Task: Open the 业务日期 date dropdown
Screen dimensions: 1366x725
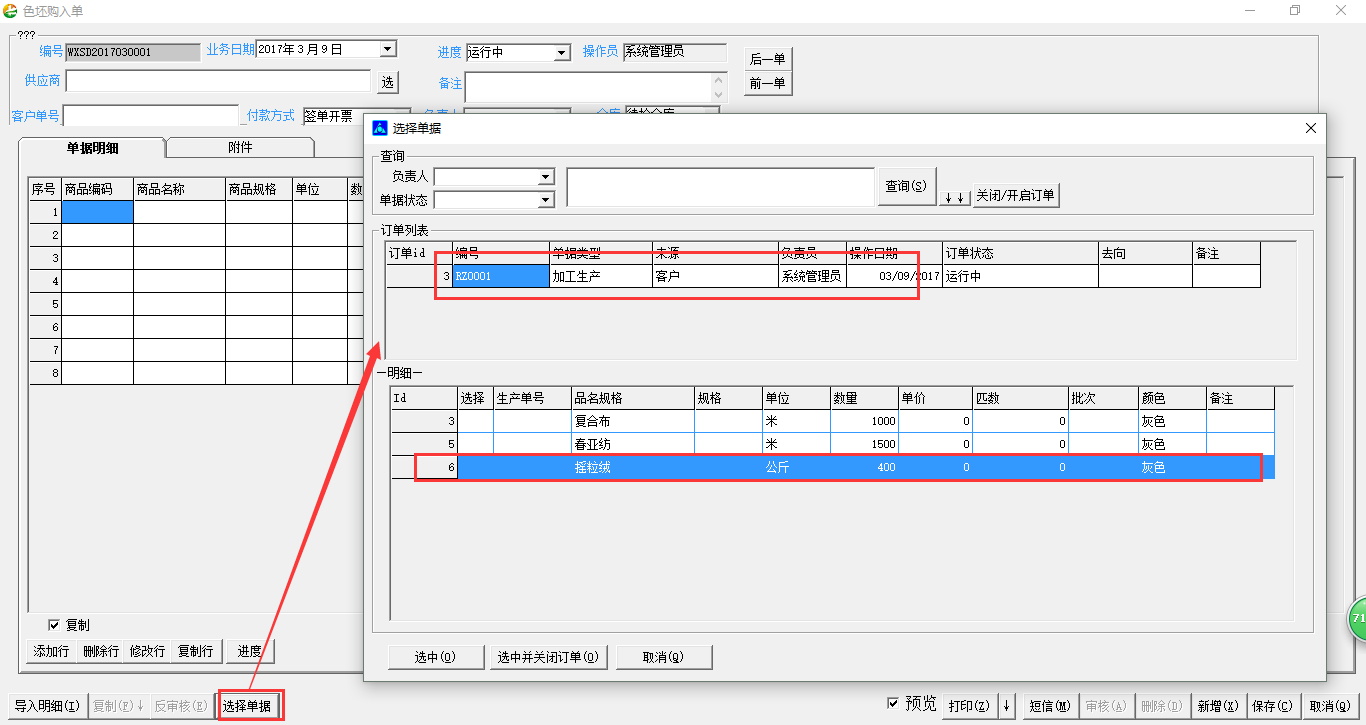Action: (388, 49)
